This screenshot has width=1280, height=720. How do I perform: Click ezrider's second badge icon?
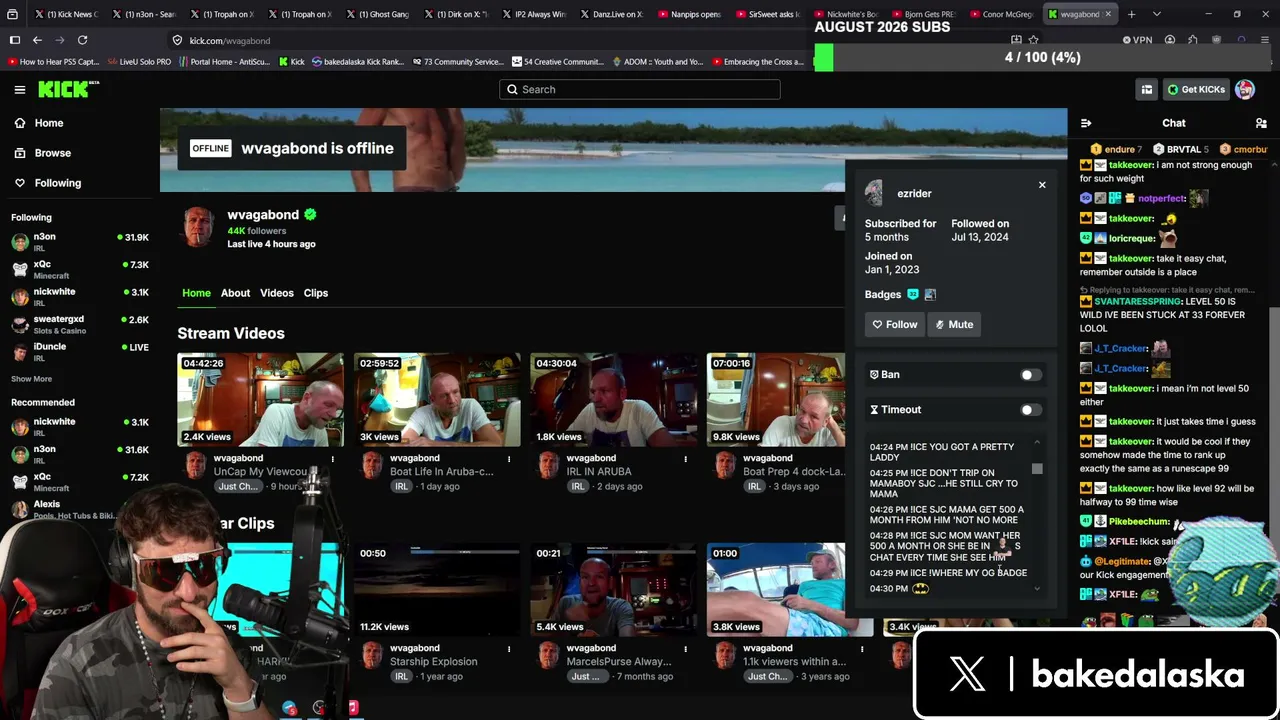click(930, 295)
